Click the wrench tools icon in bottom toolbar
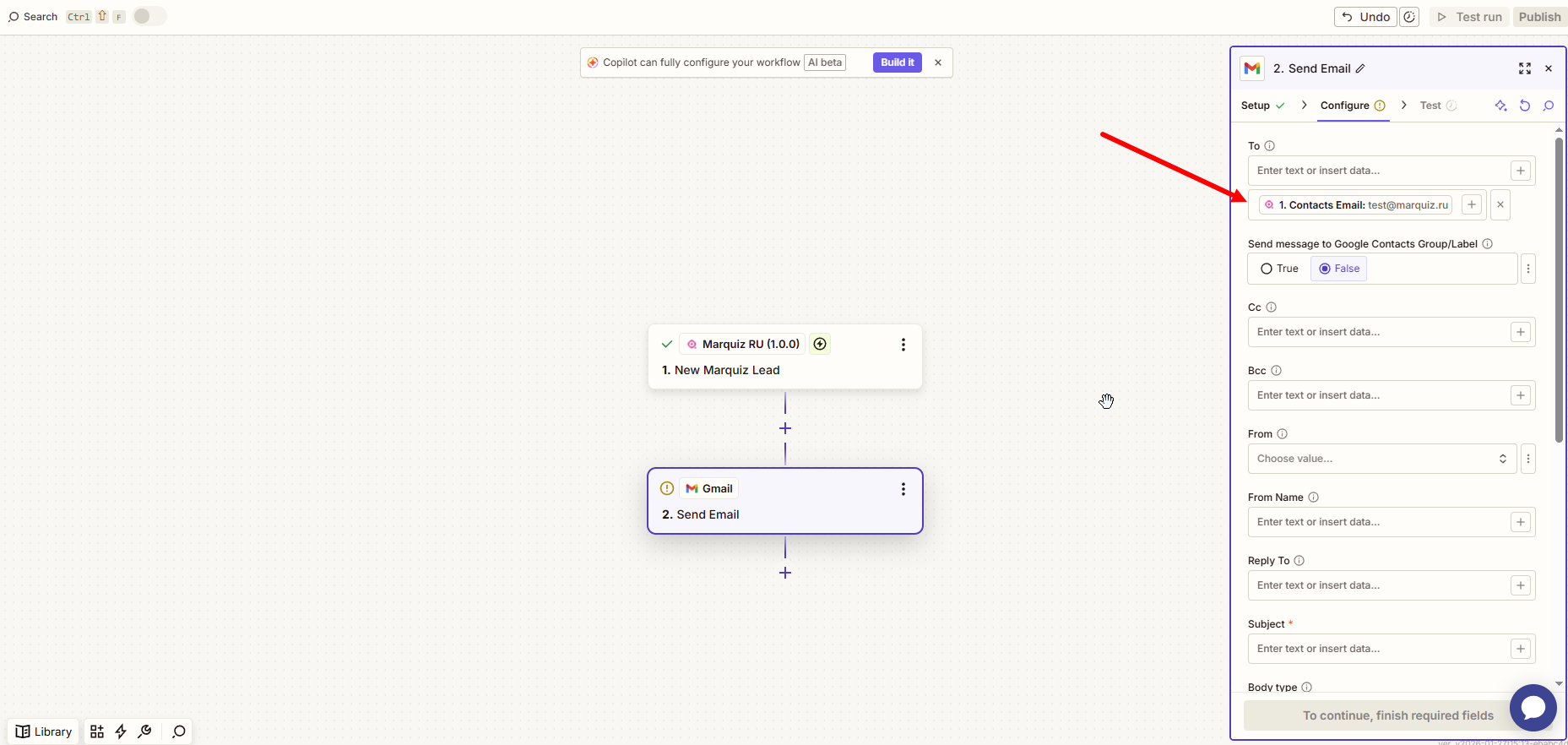The image size is (1568, 745). click(145, 731)
